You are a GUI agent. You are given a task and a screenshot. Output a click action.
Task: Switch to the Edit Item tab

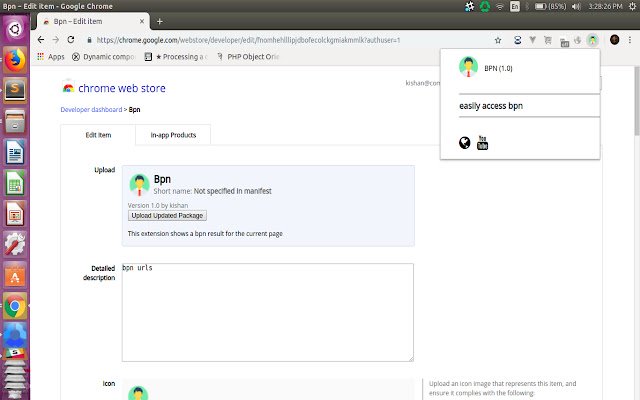[x=98, y=135]
